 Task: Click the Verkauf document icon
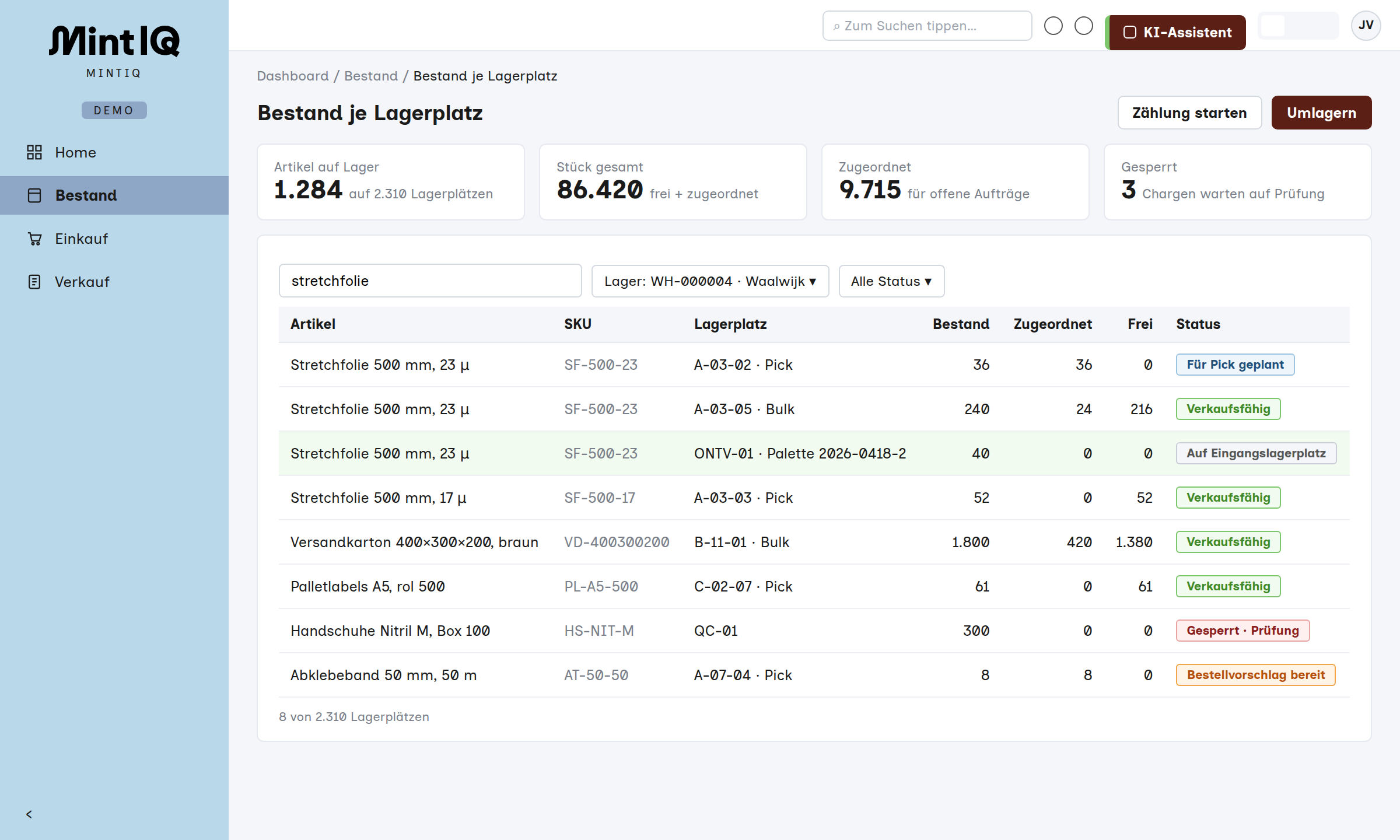coord(34,282)
